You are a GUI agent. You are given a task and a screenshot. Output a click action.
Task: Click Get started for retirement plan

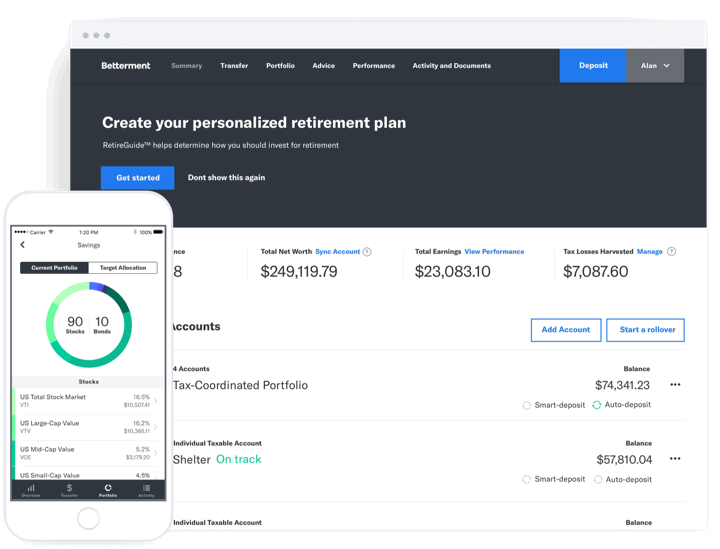(138, 178)
